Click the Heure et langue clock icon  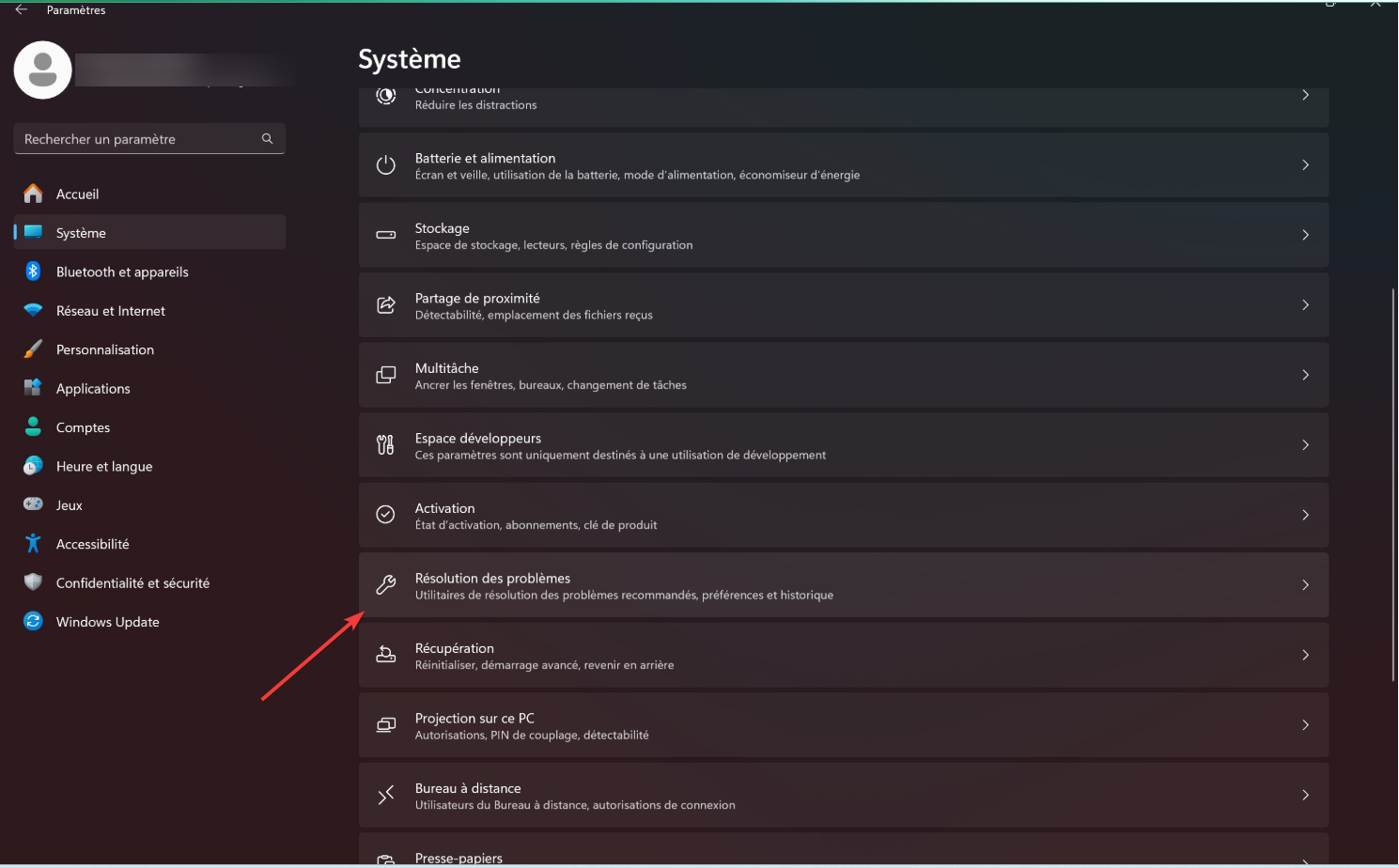coord(33,466)
